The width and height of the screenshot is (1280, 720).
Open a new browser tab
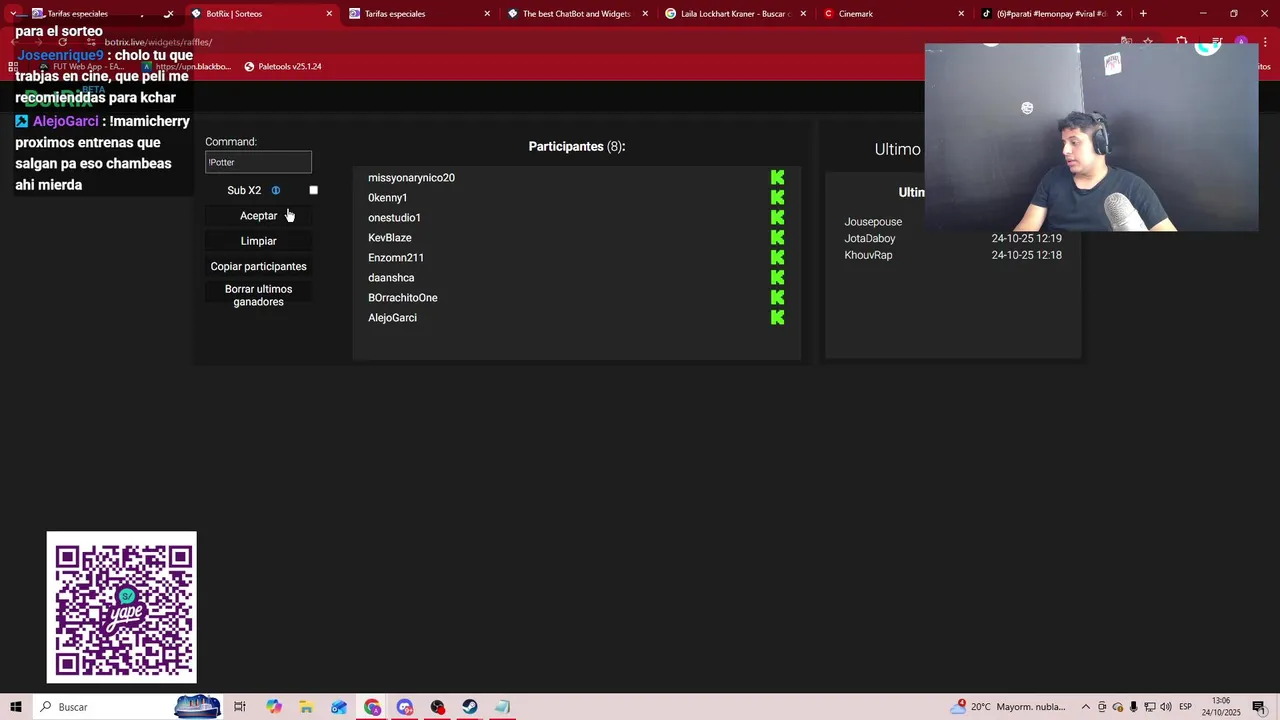pyautogui.click(x=1143, y=14)
